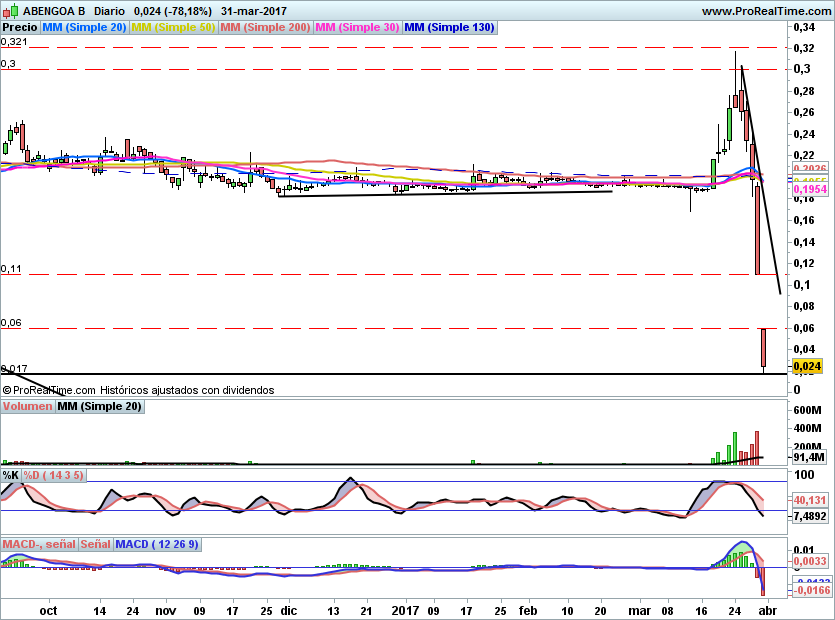Click the volume MM (Simple 20) label

[x=100, y=406]
